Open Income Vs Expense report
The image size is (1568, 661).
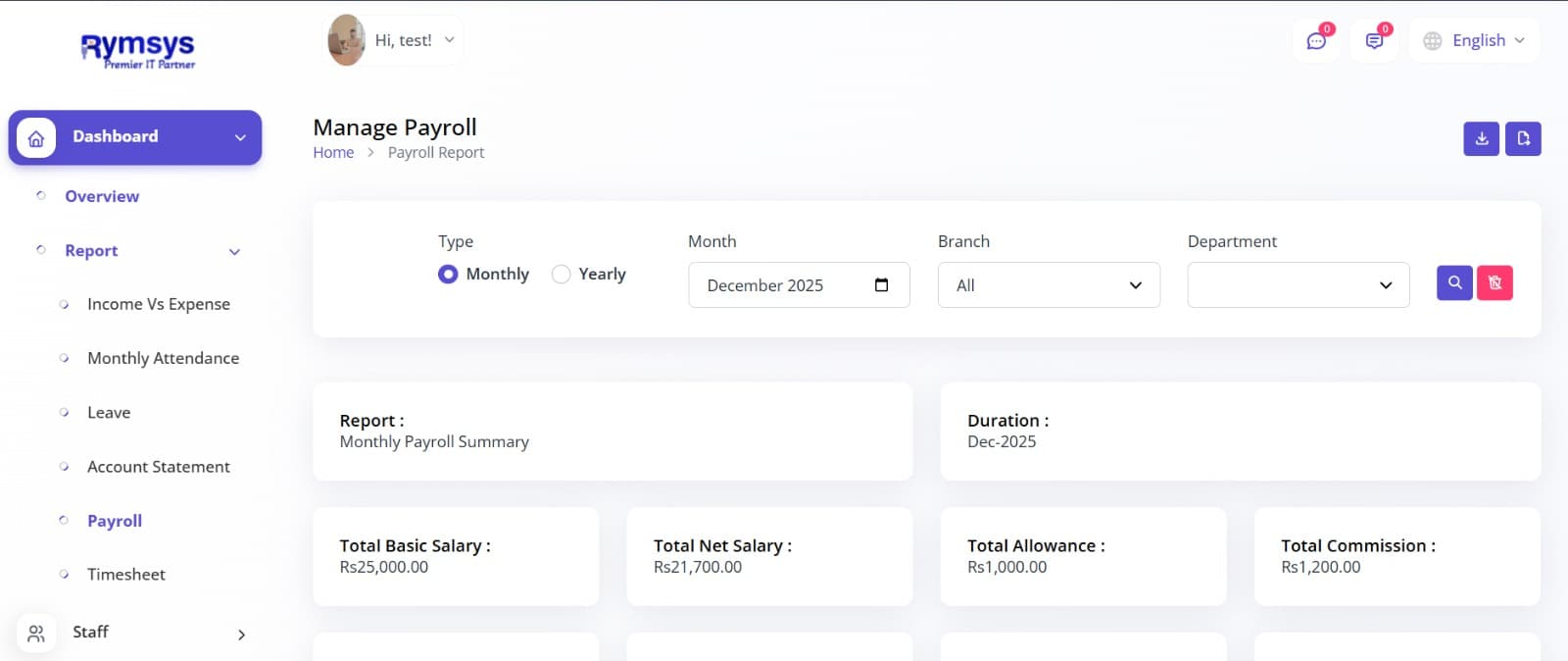click(x=159, y=305)
